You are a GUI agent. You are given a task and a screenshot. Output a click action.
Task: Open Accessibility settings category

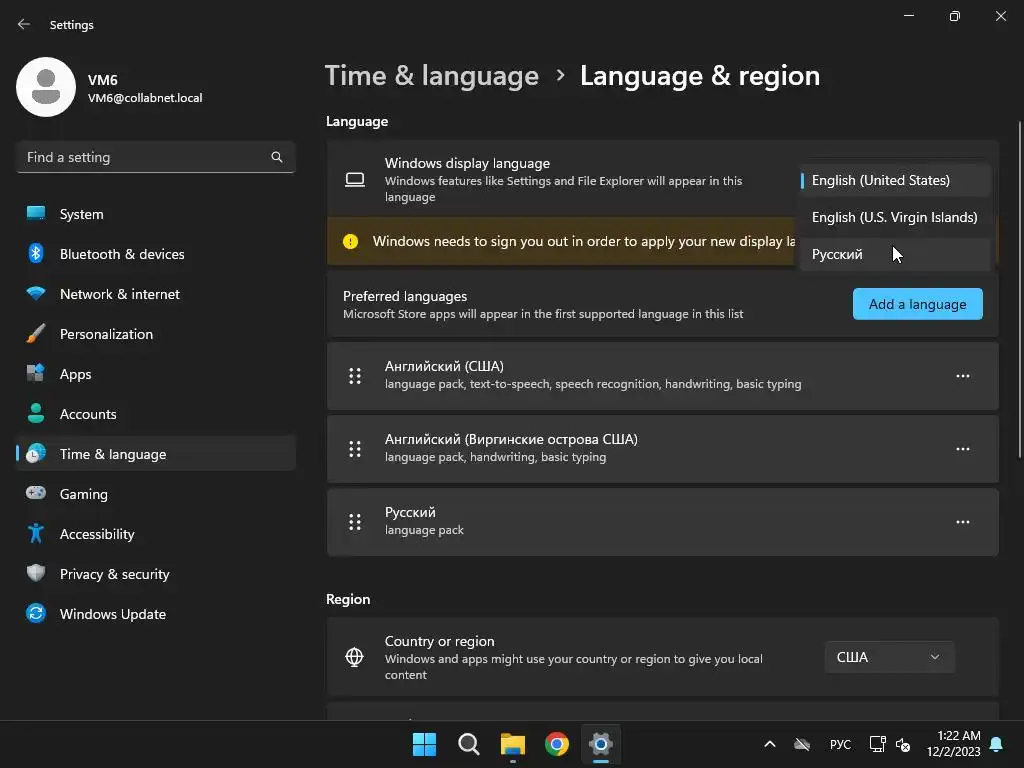[x=155, y=534]
